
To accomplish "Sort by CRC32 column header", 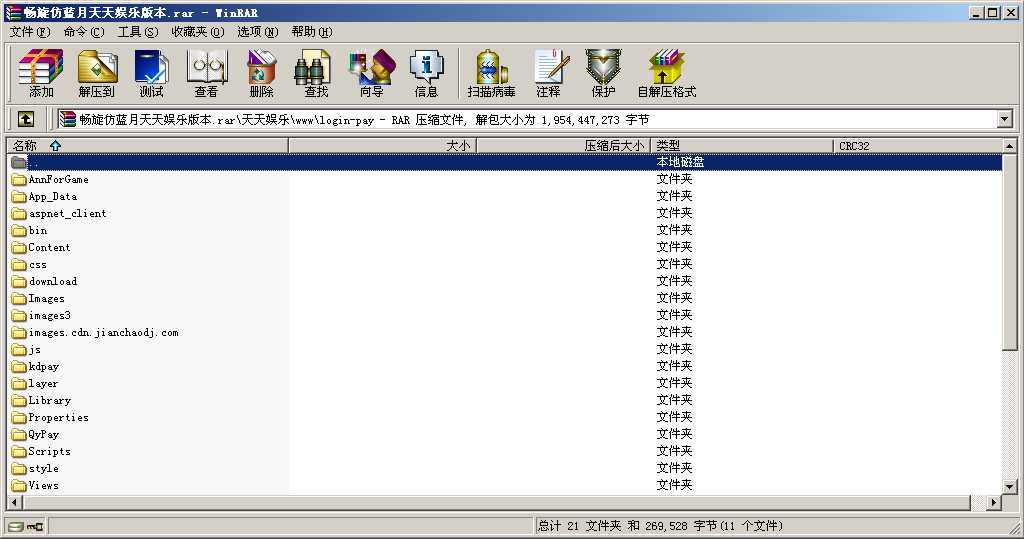I will click(x=918, y=146).
